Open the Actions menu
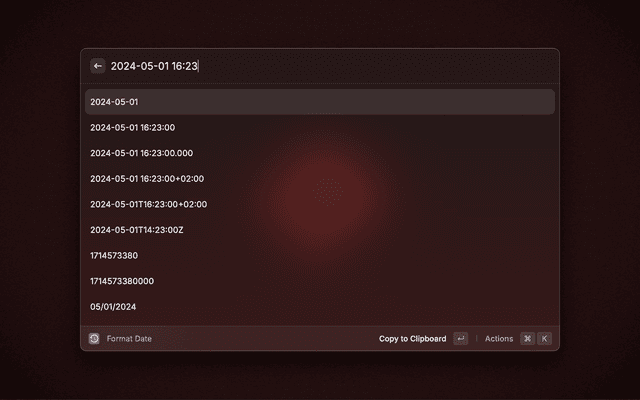Image resolution: width=640 pixels, height=400 pixels. point(499,339)
